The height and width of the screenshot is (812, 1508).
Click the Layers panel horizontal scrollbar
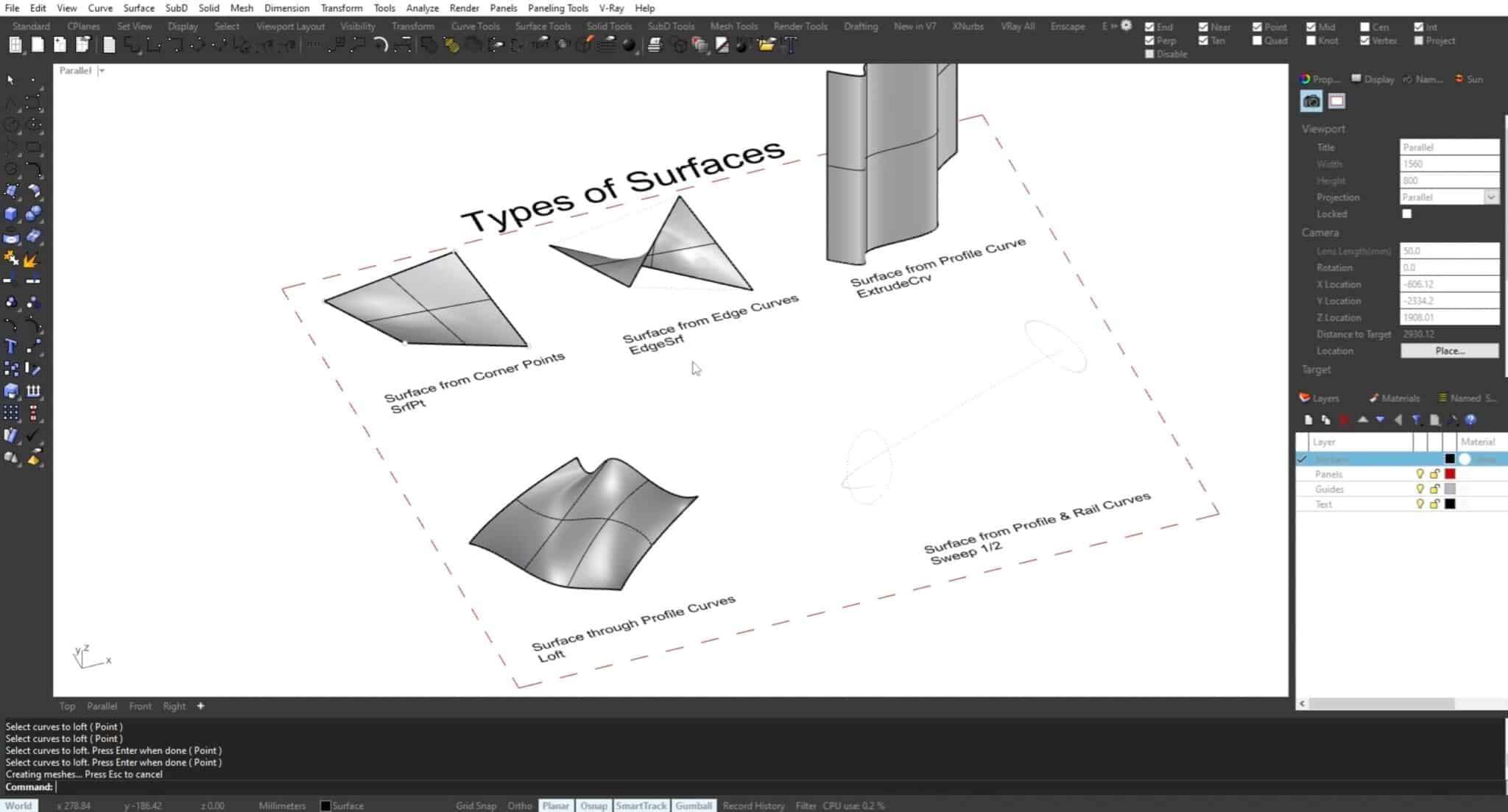1381,704
